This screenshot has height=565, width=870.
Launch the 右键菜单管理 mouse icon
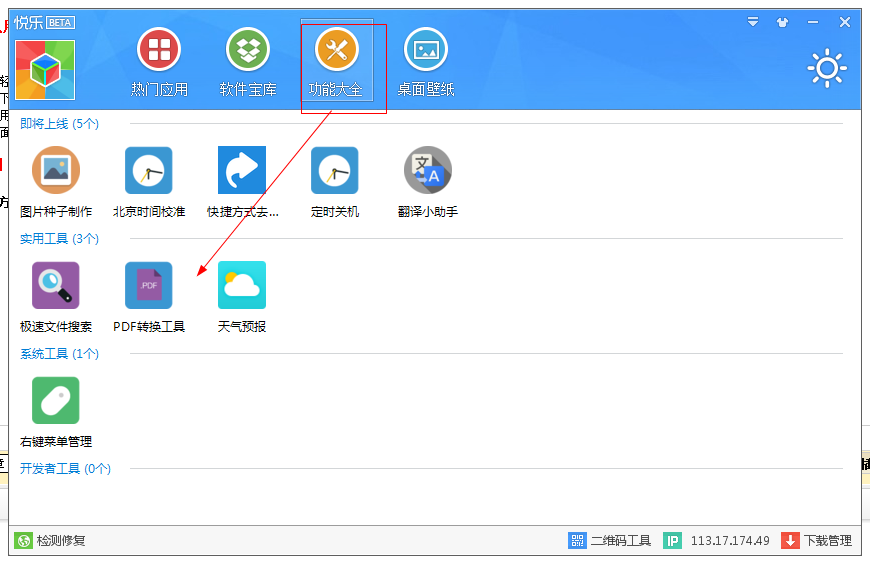click(55, 400)
